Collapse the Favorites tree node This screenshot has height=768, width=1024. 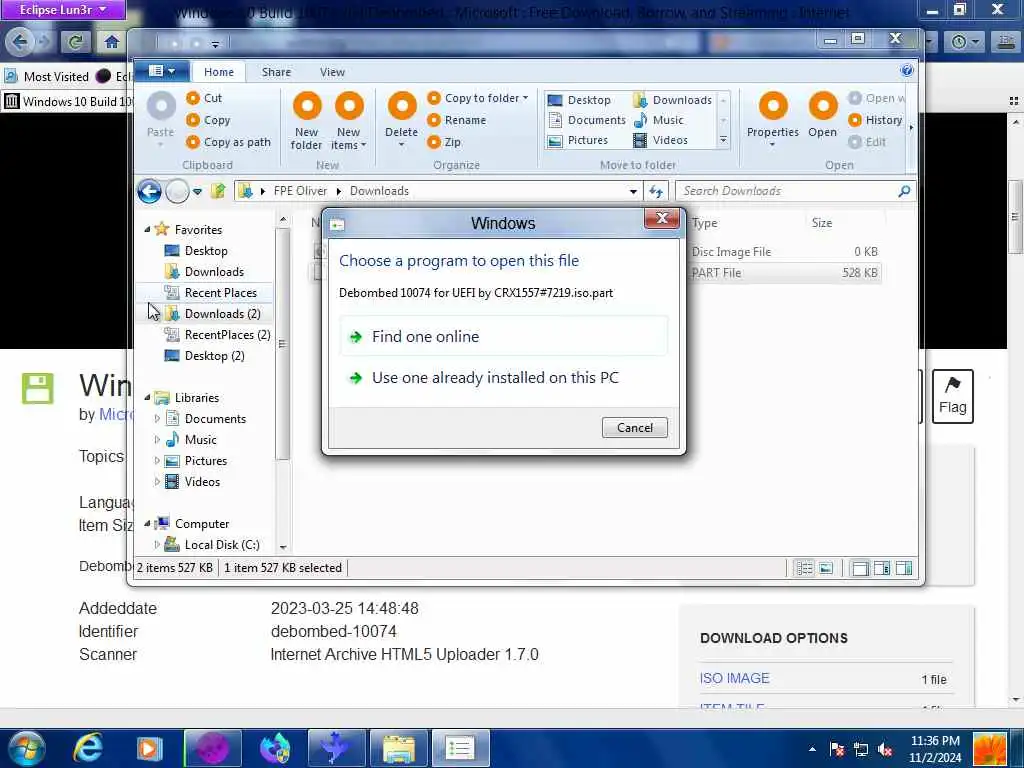(x=147, y=230)
